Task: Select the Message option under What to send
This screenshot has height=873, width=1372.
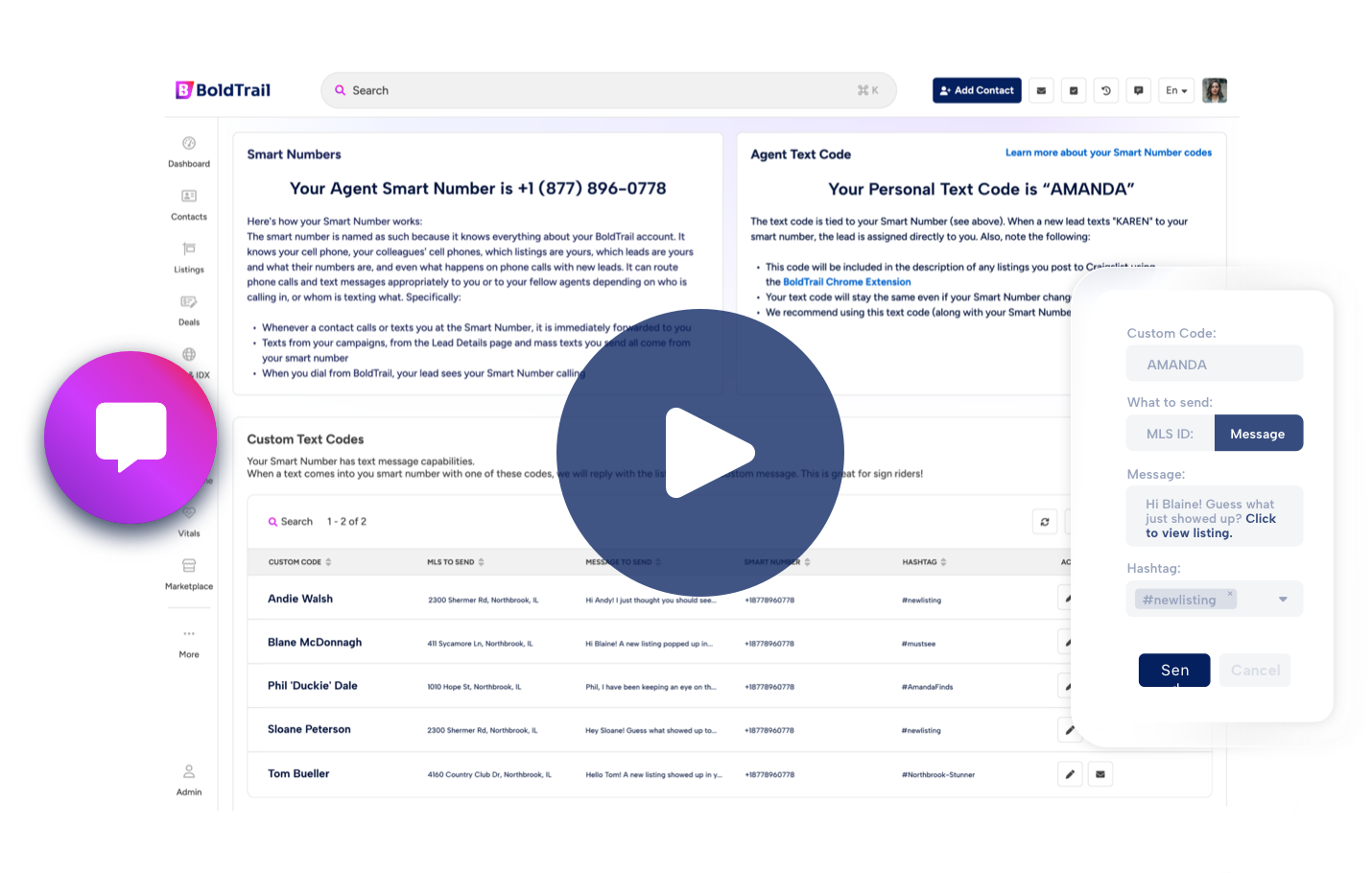Action: point(1258,434)
